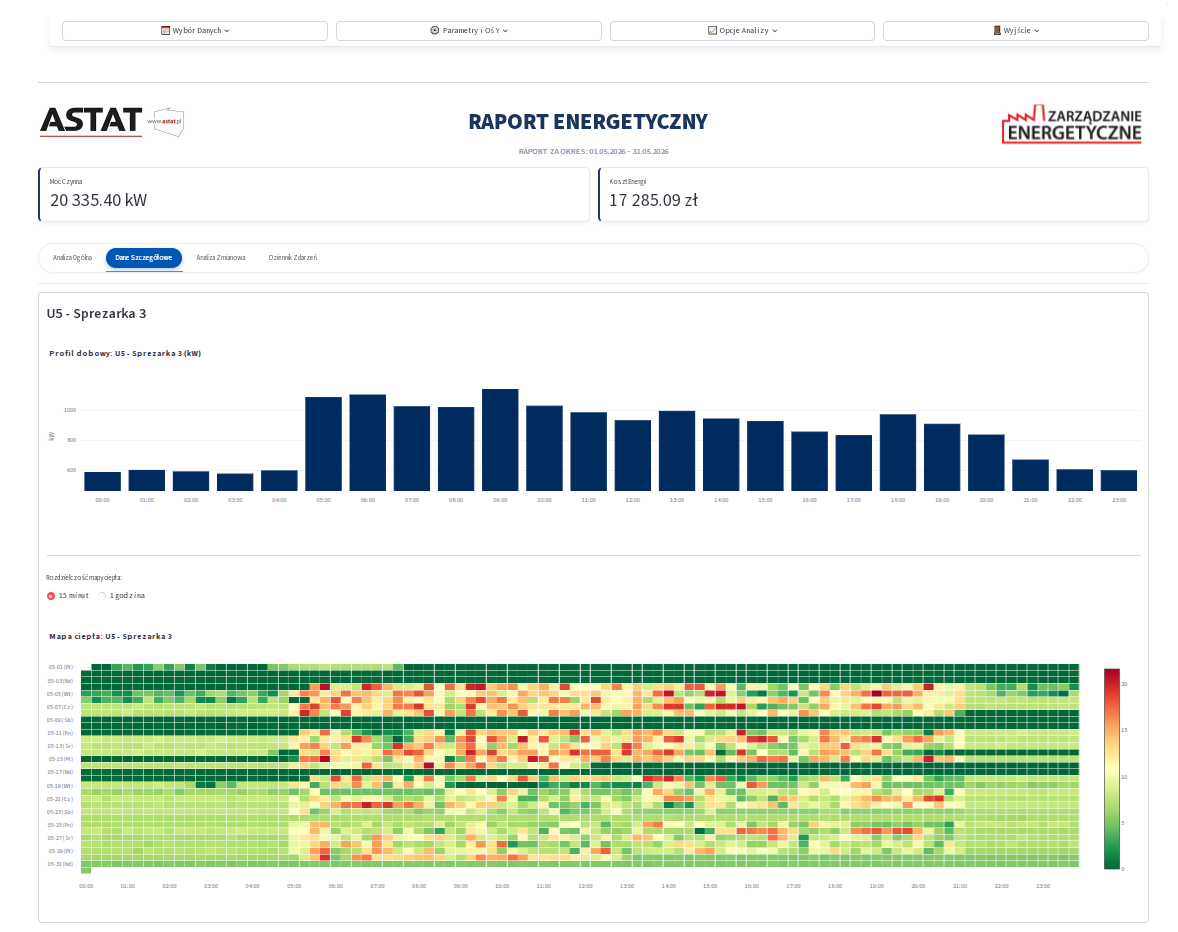The image size is (1178, 932).
Task: Click the U5 - Sprezarka 3 section heading
Action: tap(96, 314)
